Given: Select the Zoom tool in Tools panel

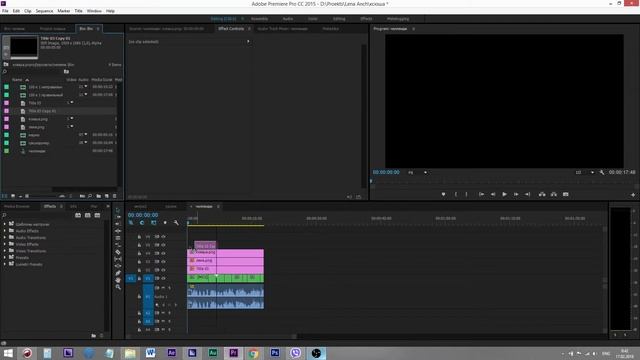Looking at the screenshot, I should [x=118, y=287].
